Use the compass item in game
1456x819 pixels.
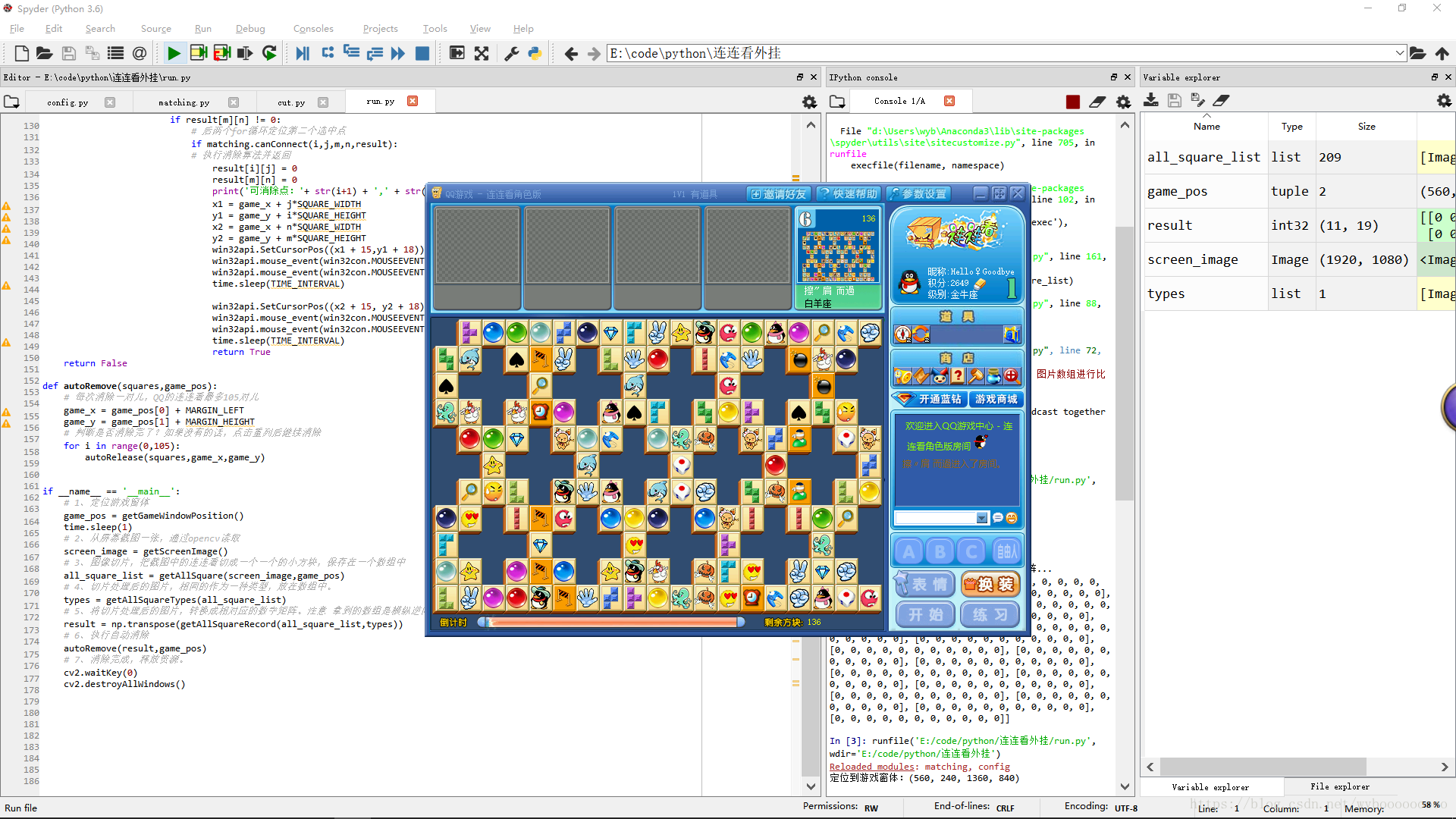pyautogui.click(x=903, y=334)
